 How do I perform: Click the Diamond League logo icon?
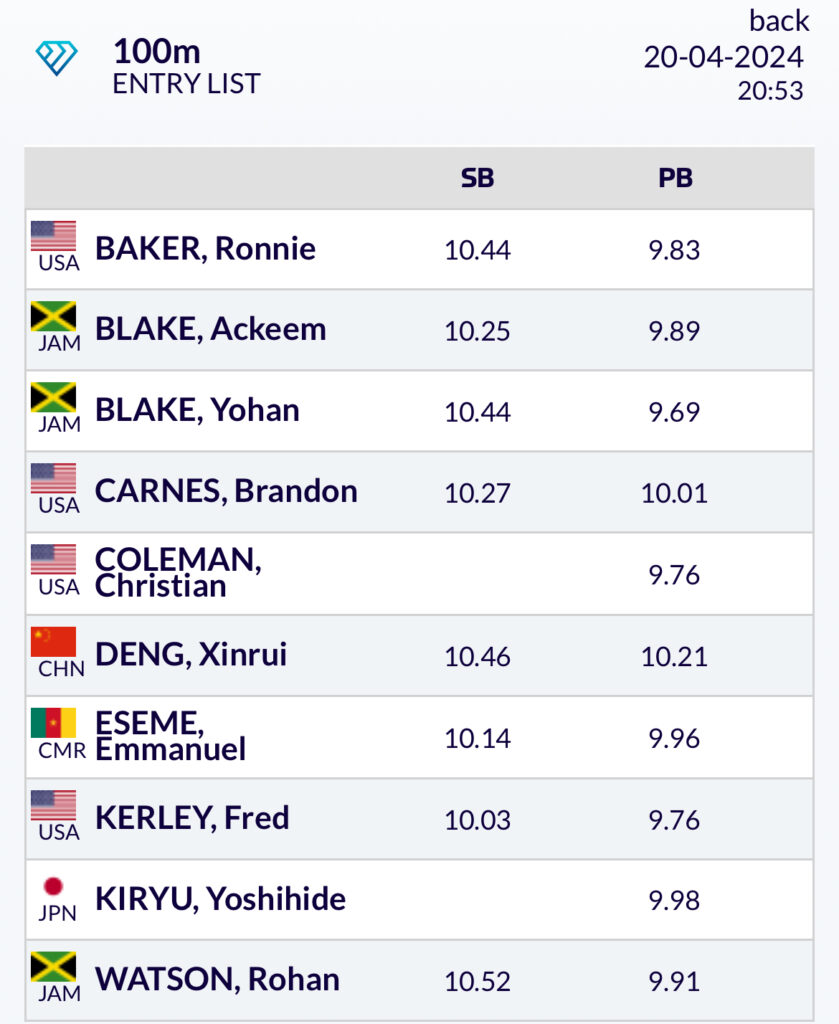(x=56, y=57)
